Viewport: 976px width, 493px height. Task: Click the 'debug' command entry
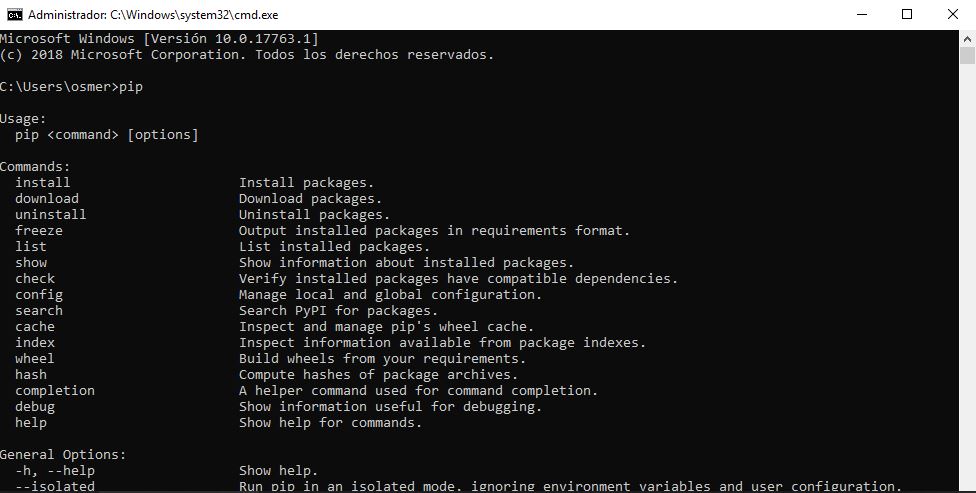click(35, 406)
